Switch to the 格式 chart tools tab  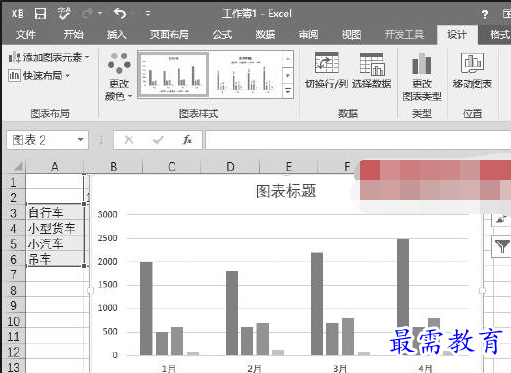(499, 34)
